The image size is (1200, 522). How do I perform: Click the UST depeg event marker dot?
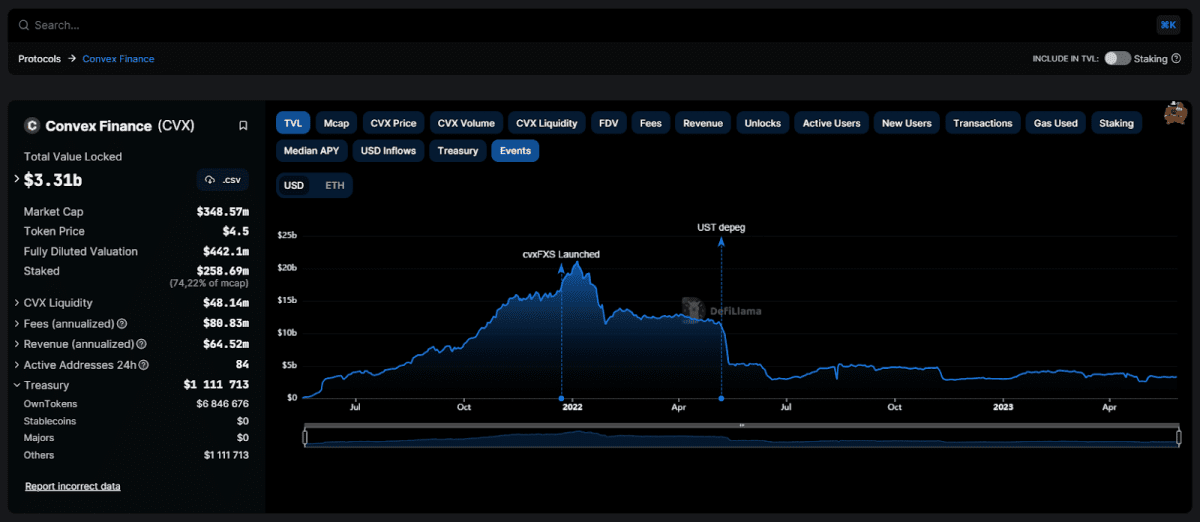point(722,398)
